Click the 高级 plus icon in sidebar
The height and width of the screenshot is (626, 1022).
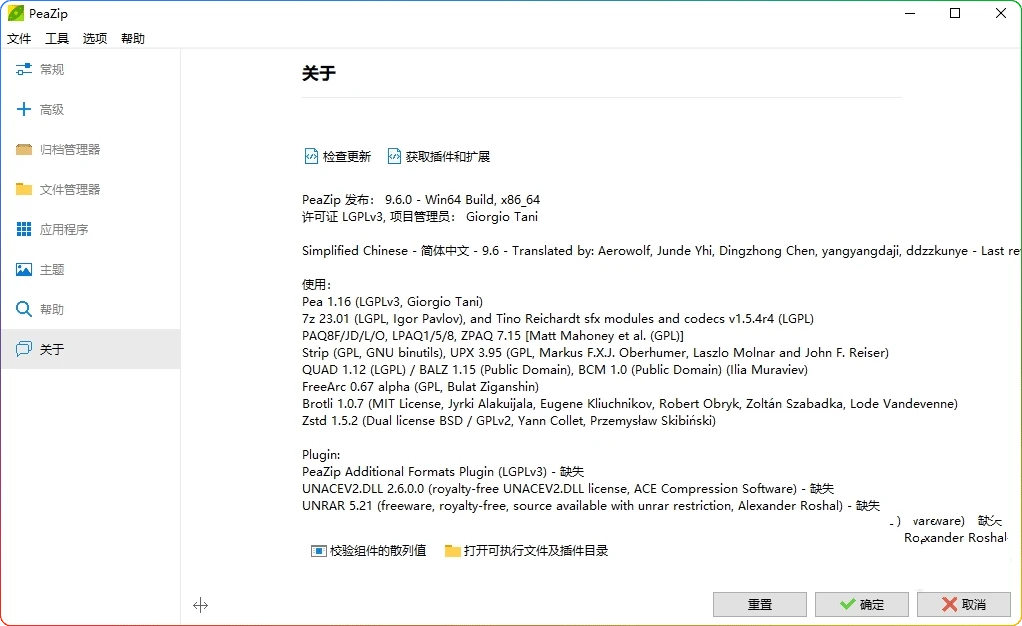(23, 109)
